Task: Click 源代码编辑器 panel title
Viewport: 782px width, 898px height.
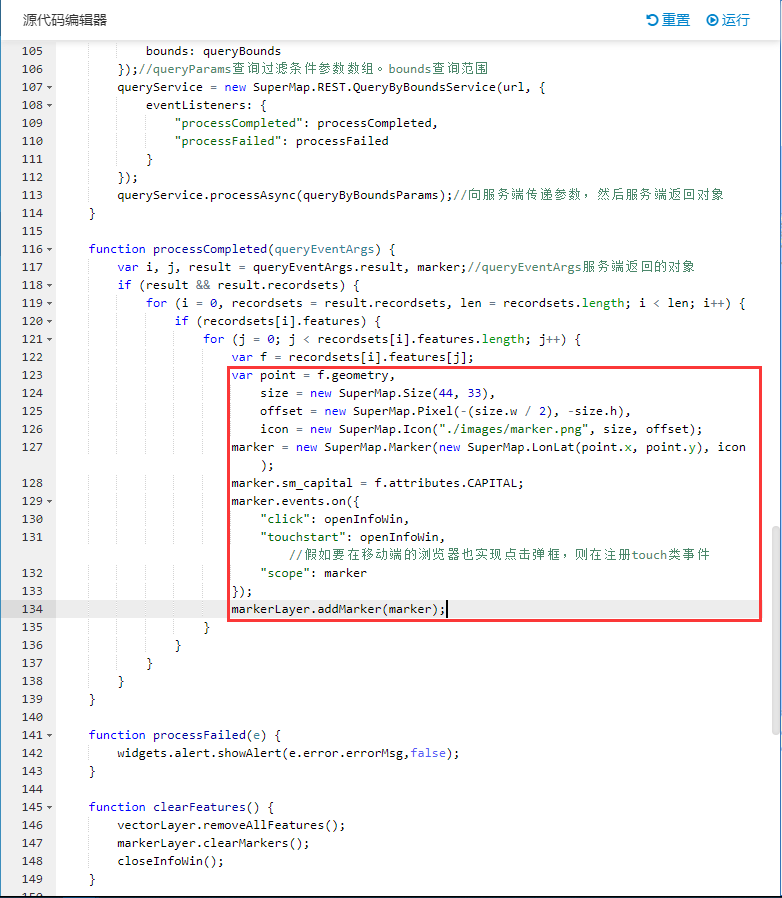Action: pos(65,20)
